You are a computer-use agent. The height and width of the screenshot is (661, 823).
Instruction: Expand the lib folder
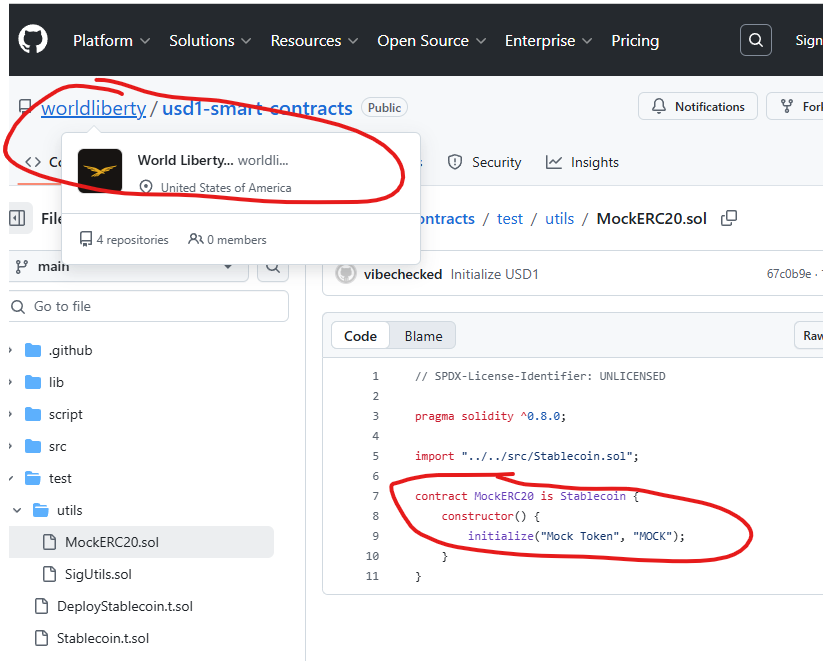pyautogui.click(x=11, y=382)
